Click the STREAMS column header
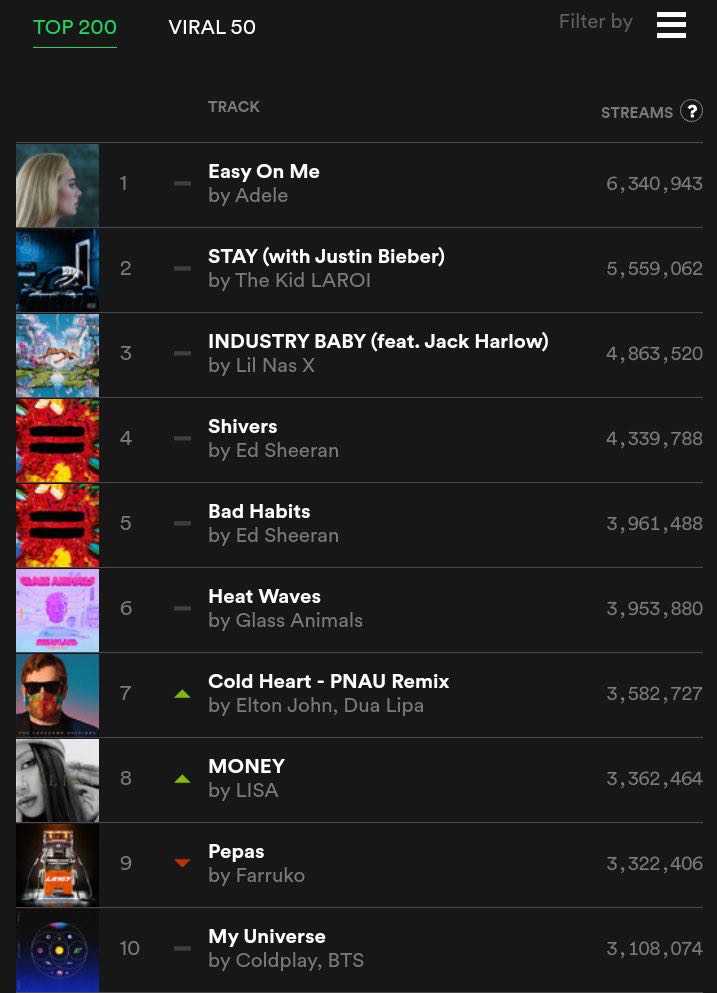717x993 pixels. click(637, 113)
